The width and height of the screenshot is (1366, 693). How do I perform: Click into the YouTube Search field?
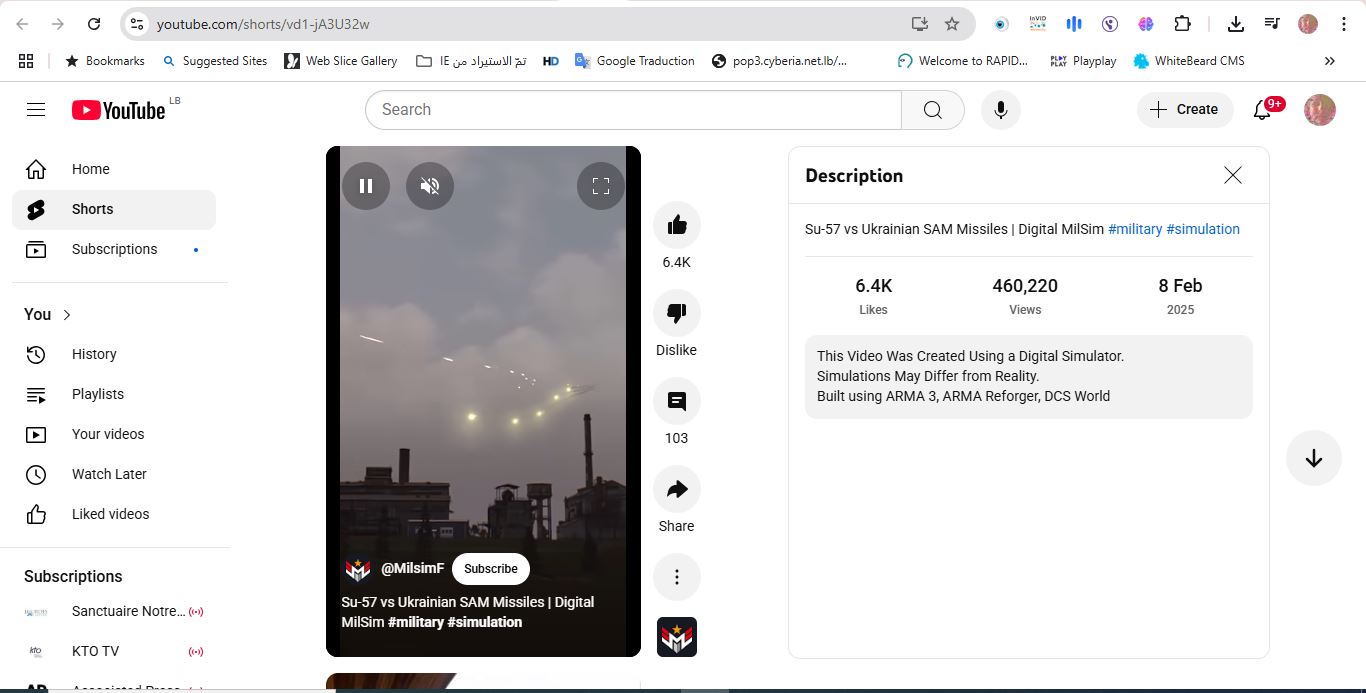632,109
